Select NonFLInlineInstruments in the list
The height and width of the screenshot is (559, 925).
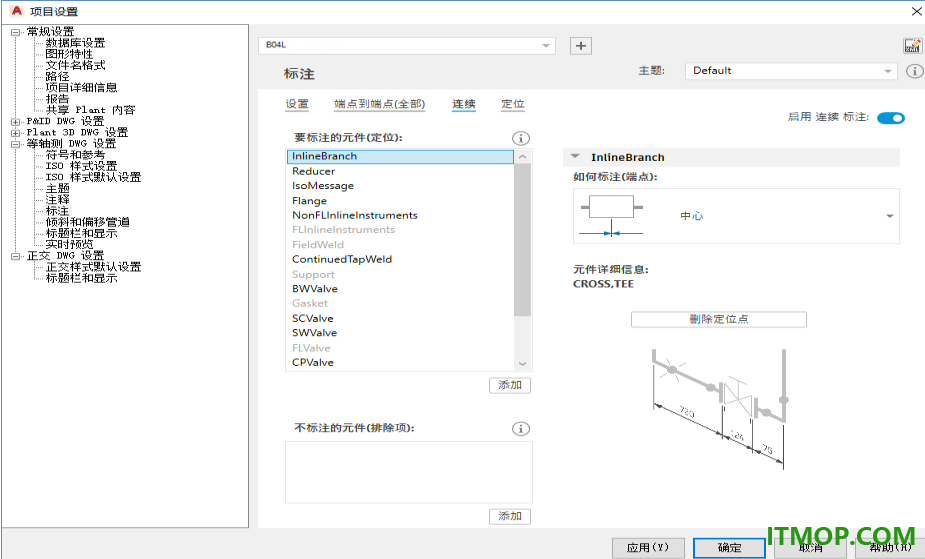401,215
